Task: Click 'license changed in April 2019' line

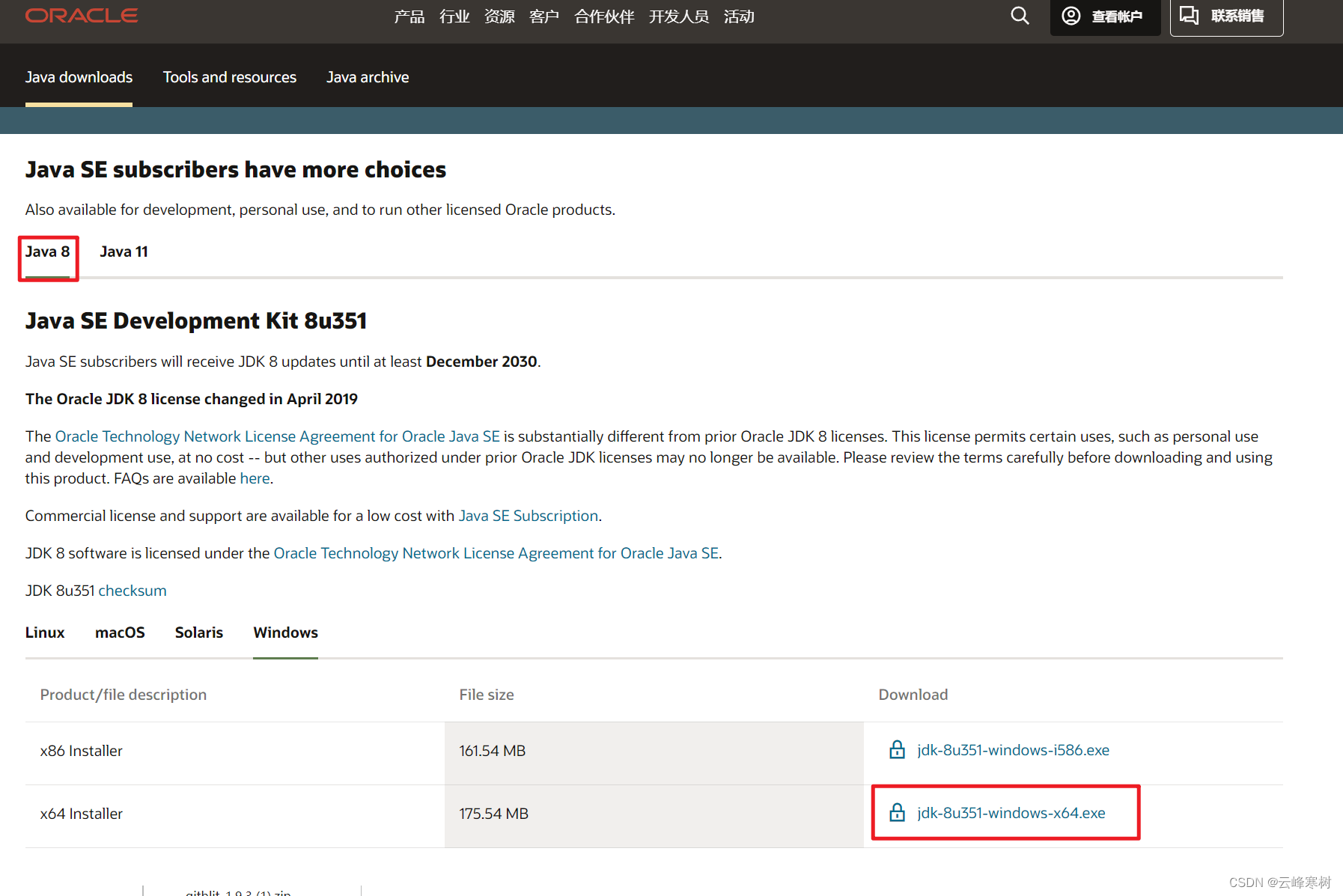Action: pos(192,399)
